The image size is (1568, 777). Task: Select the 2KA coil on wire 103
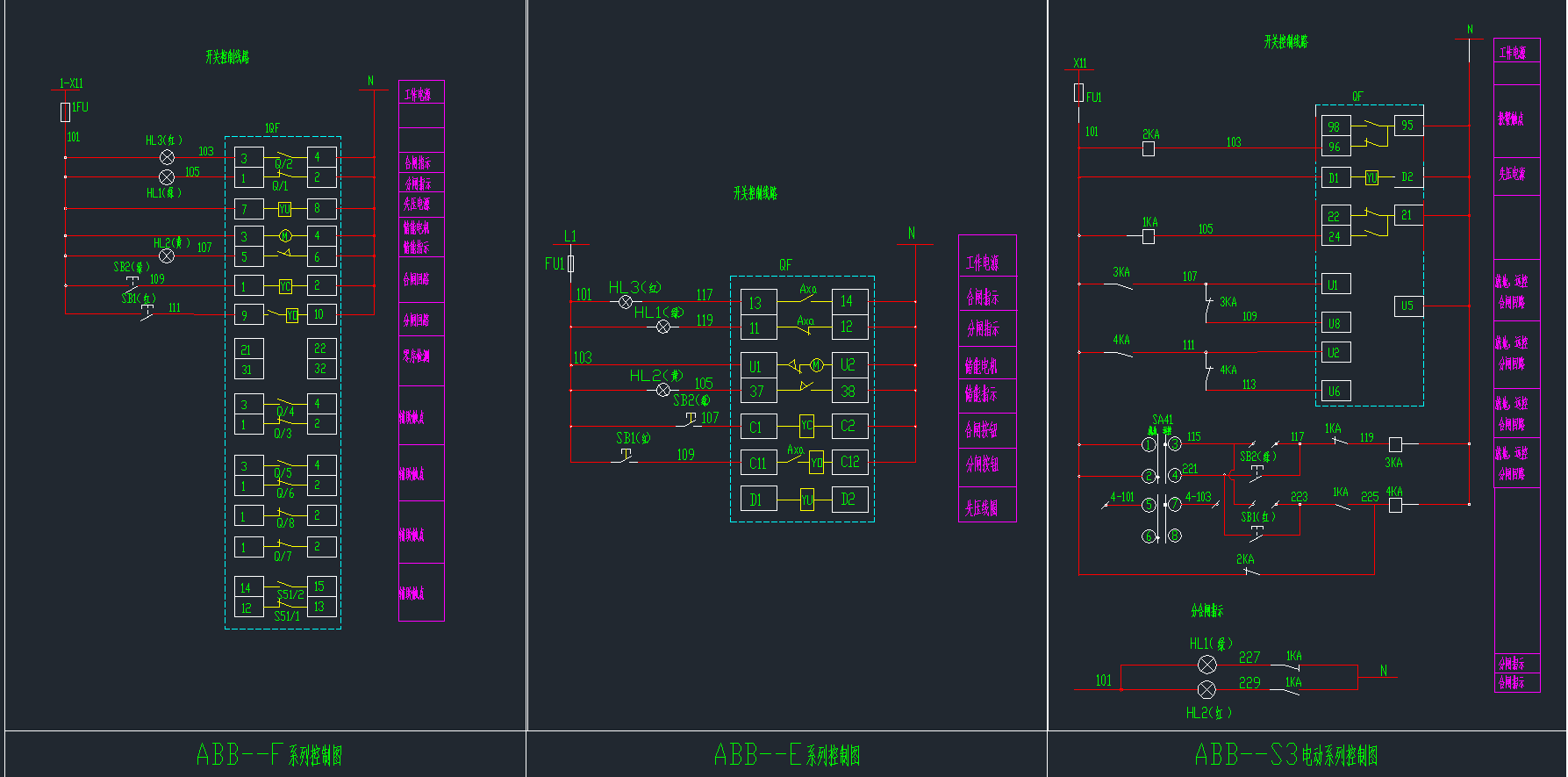(1149, 148)
